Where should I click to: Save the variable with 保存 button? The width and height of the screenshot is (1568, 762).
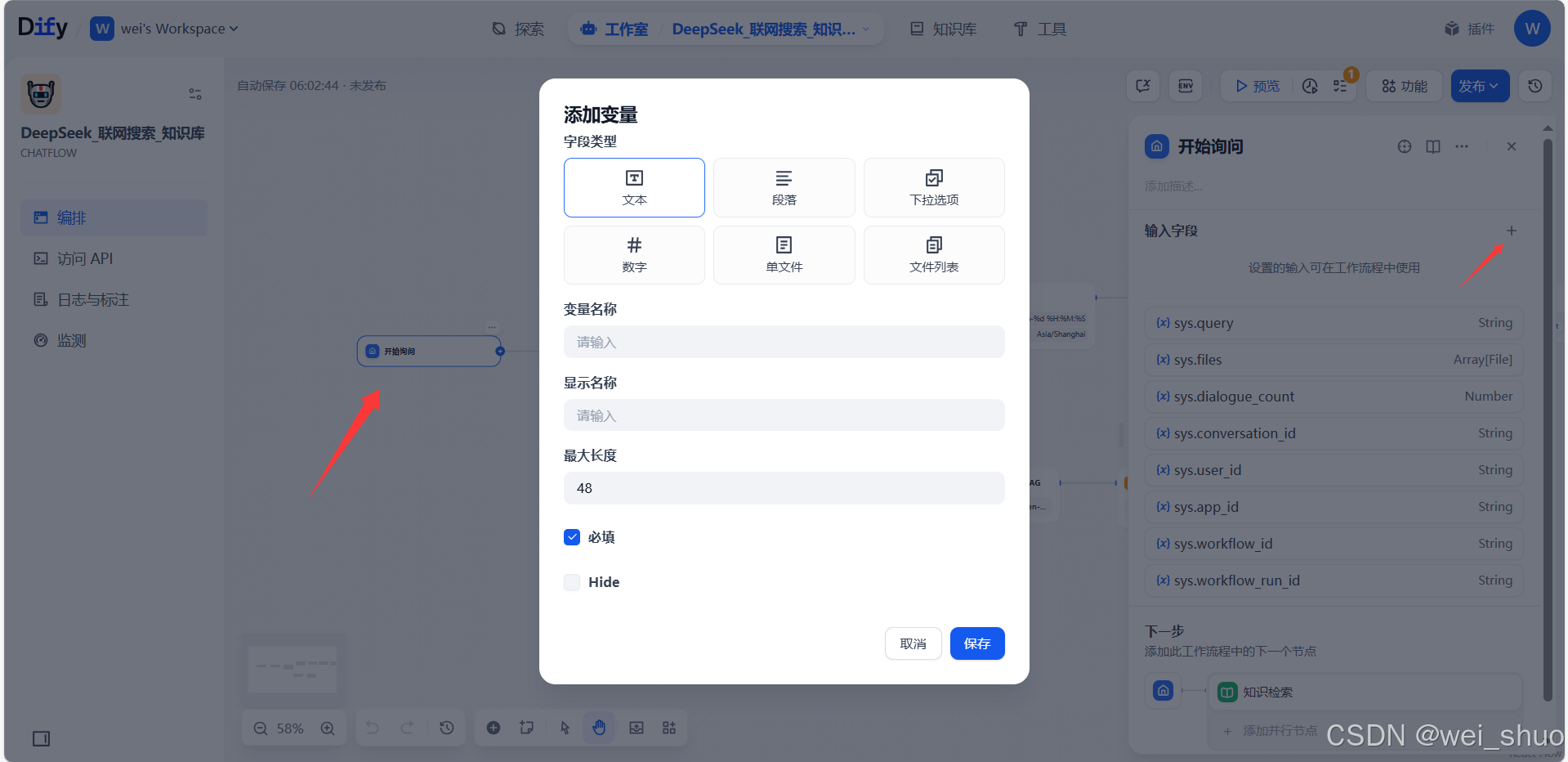pyautogui.click(x=976, y=643)
